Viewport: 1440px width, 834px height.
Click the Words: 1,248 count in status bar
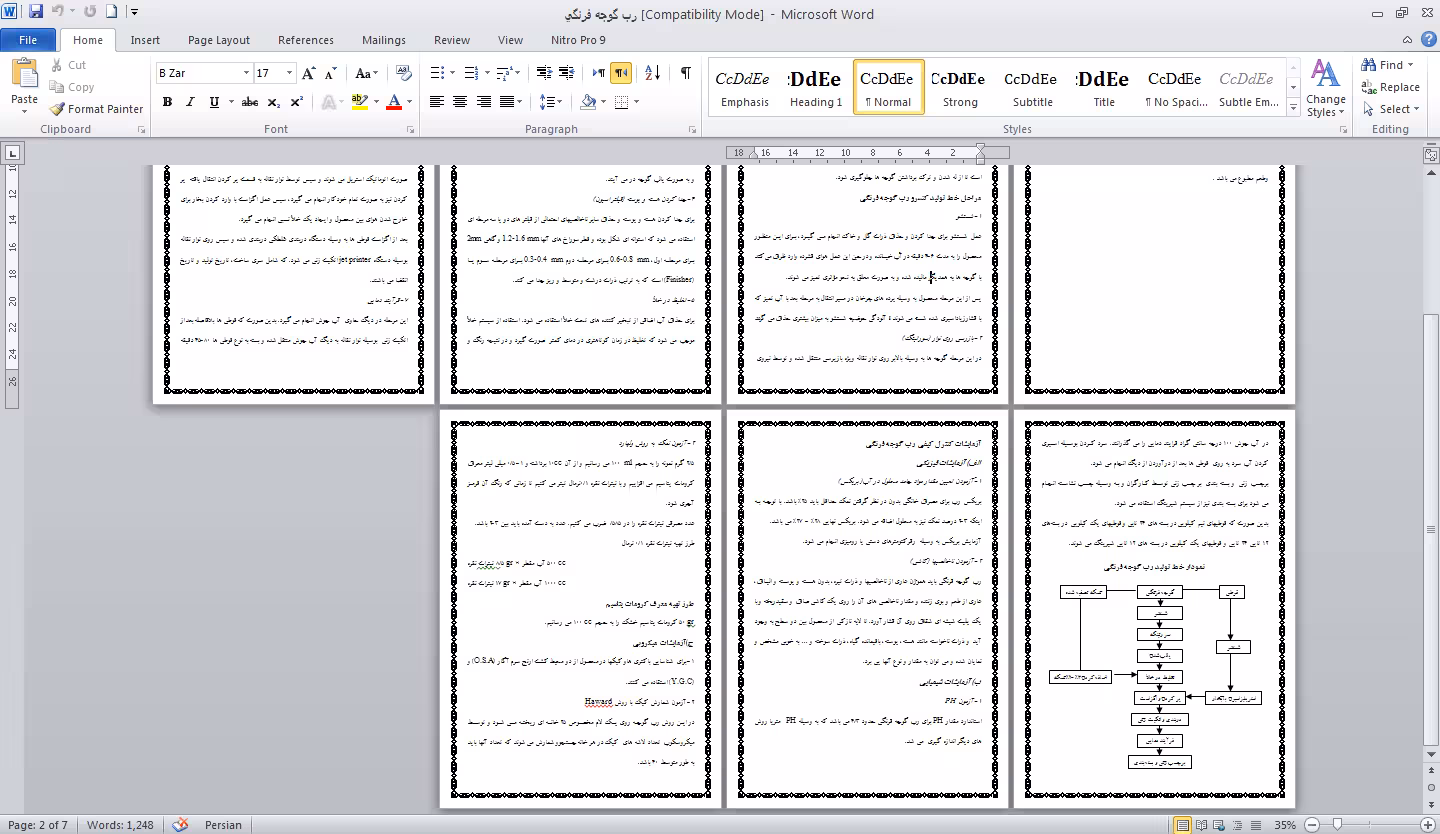[120, 825]
